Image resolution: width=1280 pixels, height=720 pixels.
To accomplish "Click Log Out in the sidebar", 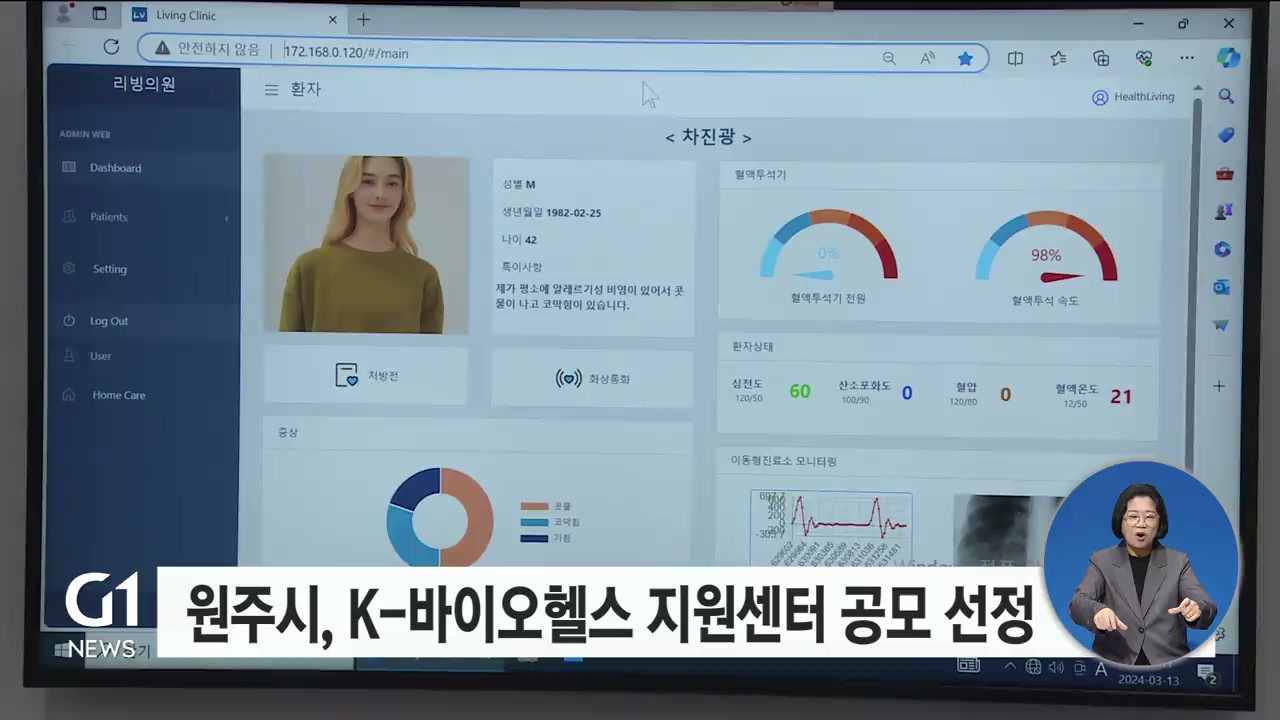I will 109,321.
